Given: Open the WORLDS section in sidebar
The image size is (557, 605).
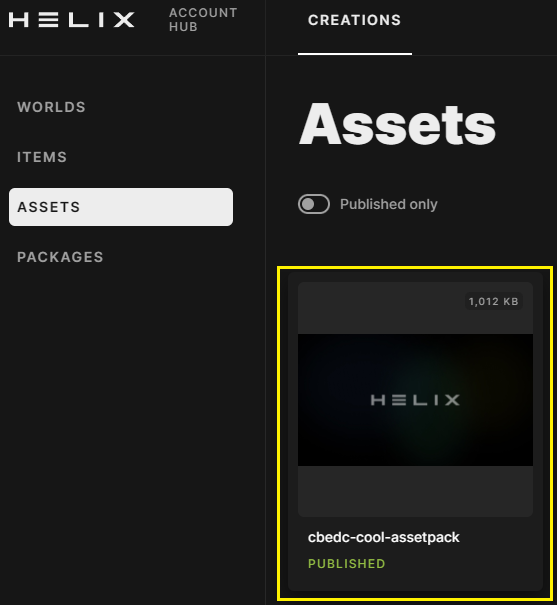Looking at the screenshot, I should pos(51,107).
